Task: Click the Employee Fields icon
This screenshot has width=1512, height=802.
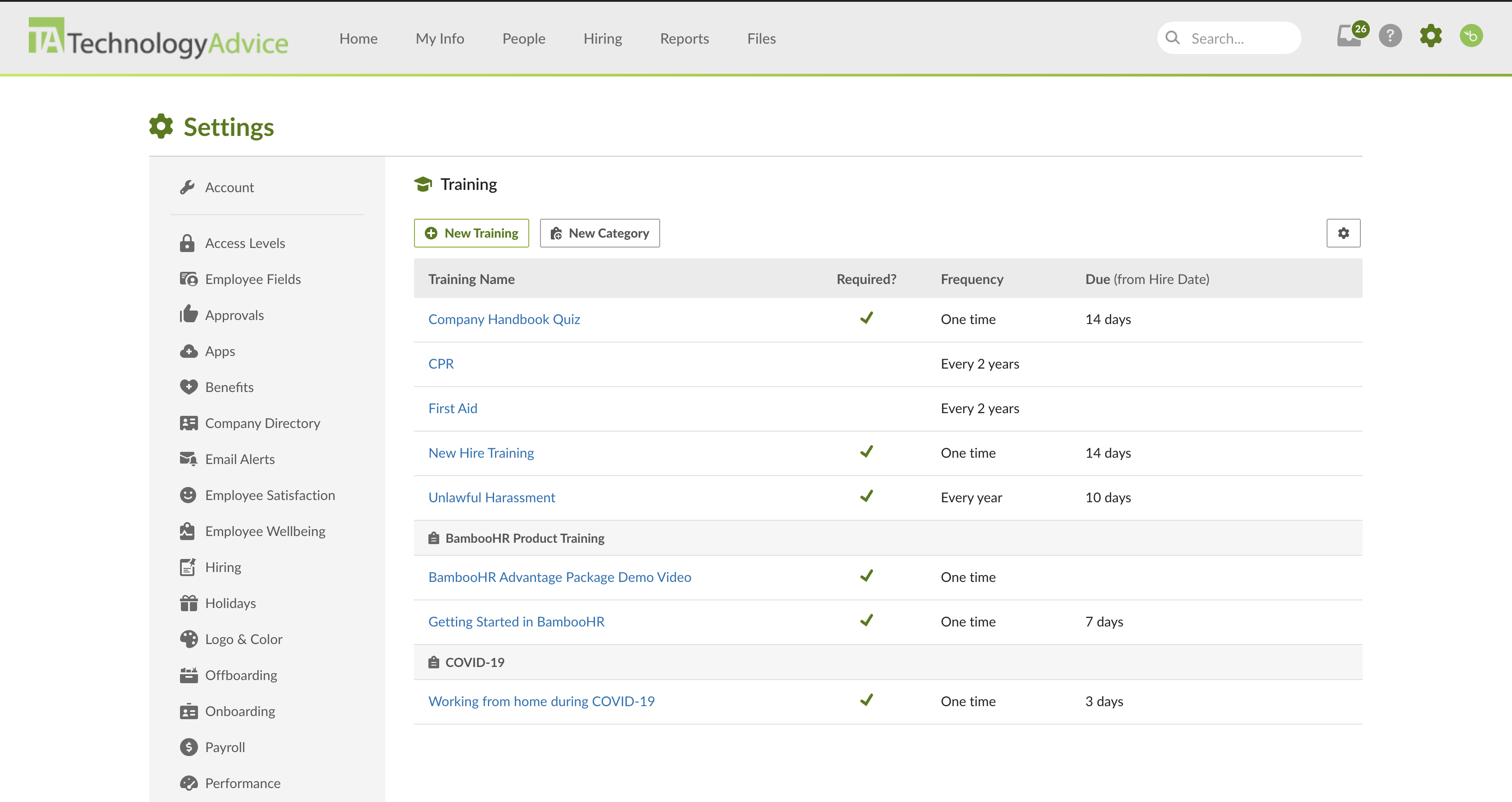Action: point(189,279)
